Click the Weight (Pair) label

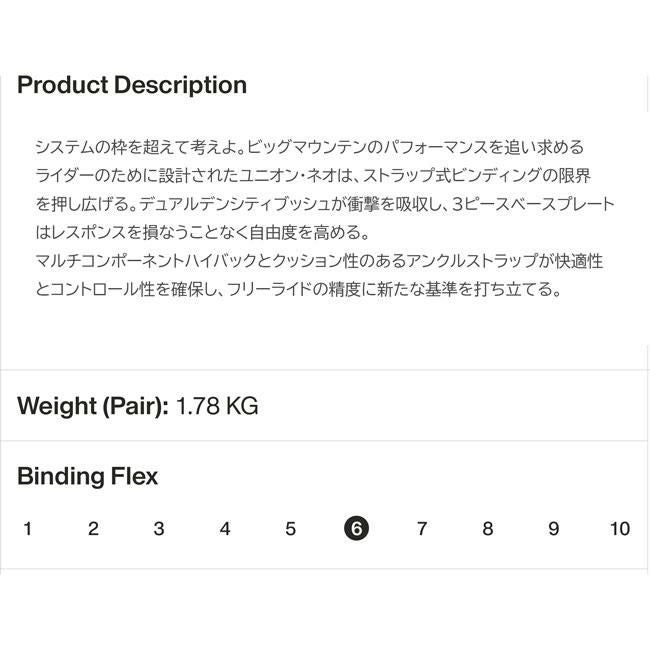click(x=93, y=406)
